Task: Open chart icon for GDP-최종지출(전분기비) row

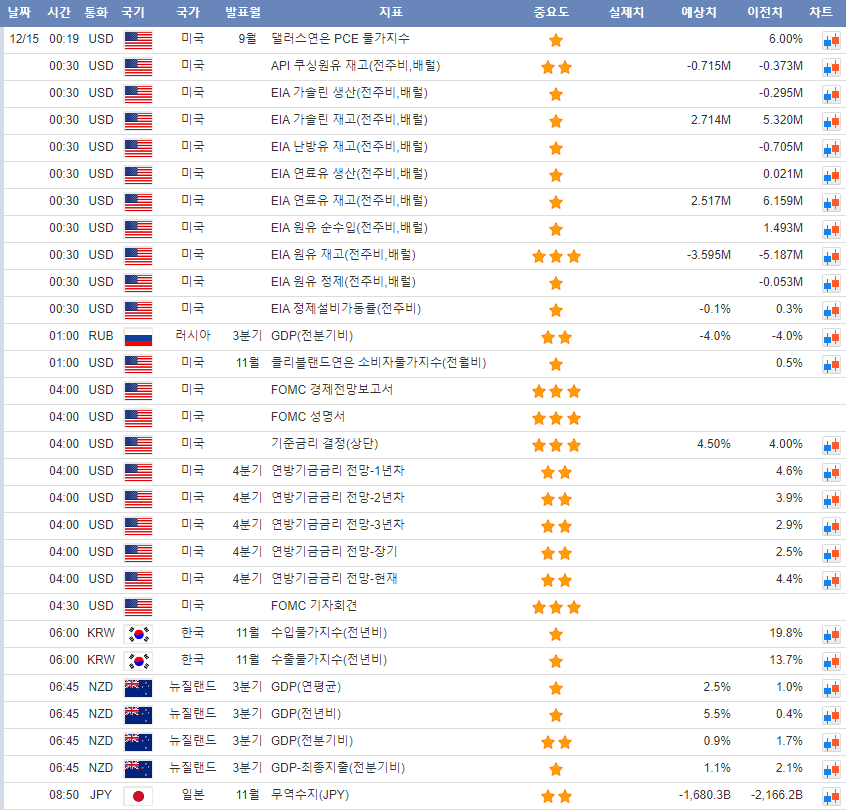Action: pos(830,769)
